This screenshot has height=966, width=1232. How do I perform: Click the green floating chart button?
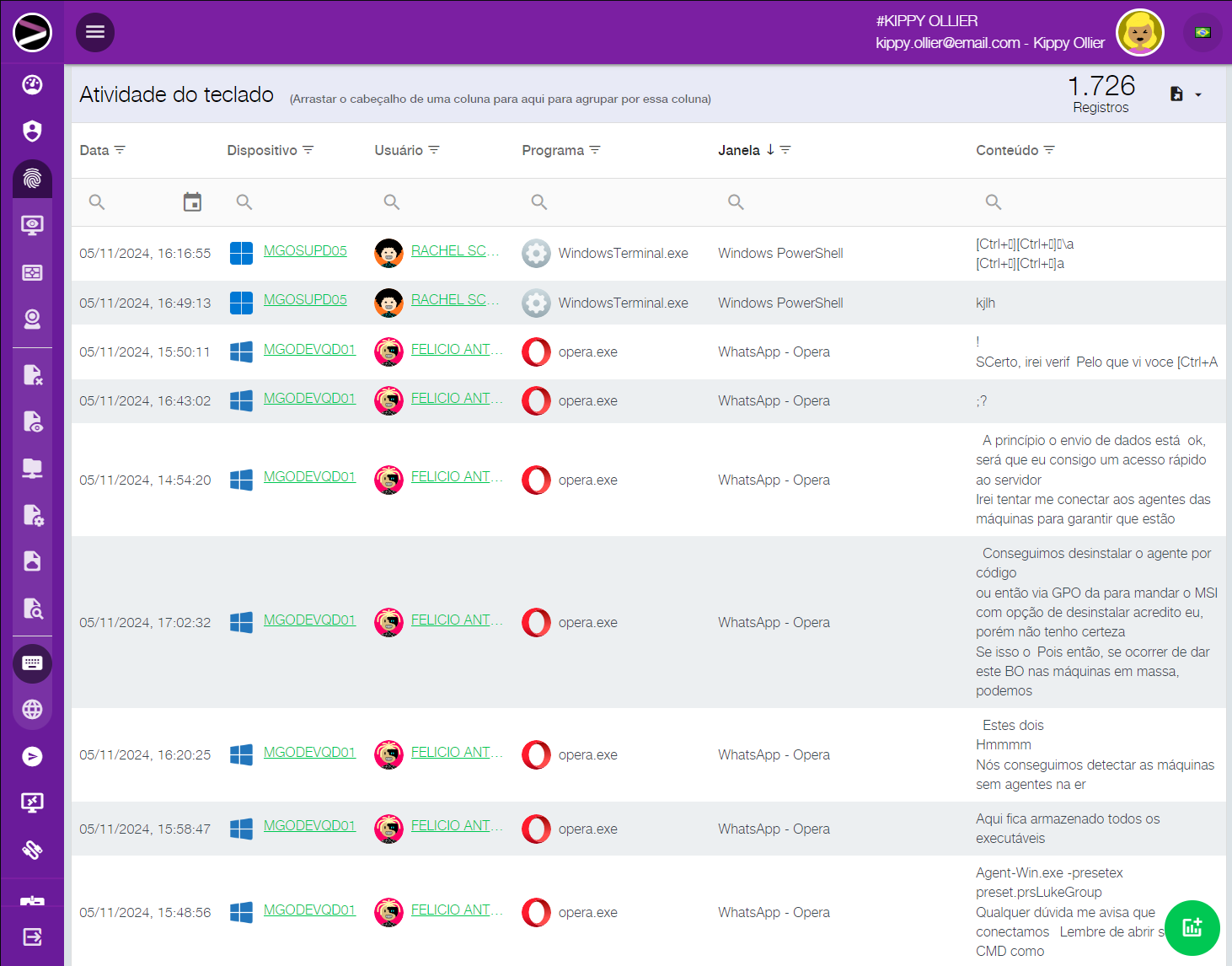click(x=1192, y=928)
